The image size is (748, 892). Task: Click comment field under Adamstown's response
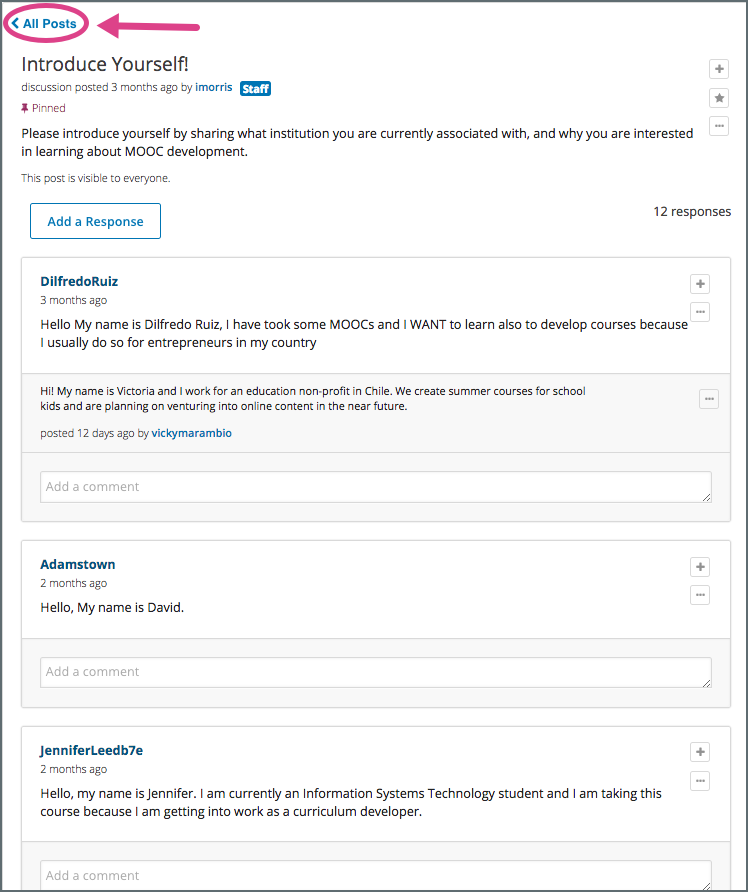click(375, 672)
